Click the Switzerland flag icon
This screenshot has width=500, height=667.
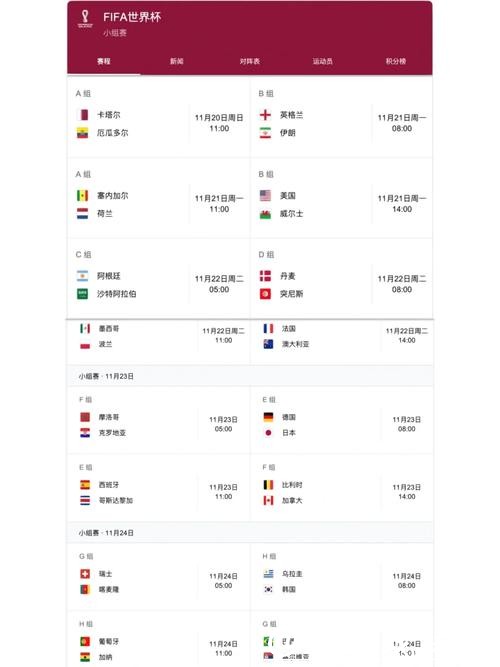pyautogui.click(x=85, y=574)
